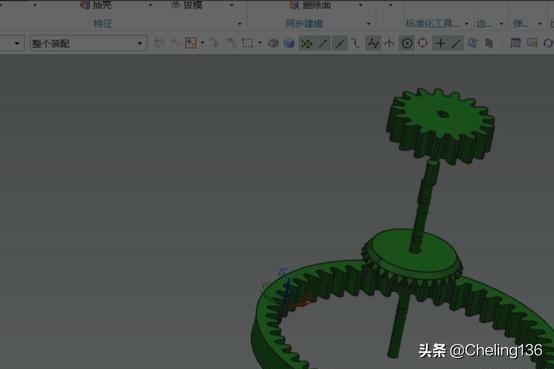Toggle the Quadrant Point snap option
The width and height of the screenshot is (554, 369).
pos(423,43)
